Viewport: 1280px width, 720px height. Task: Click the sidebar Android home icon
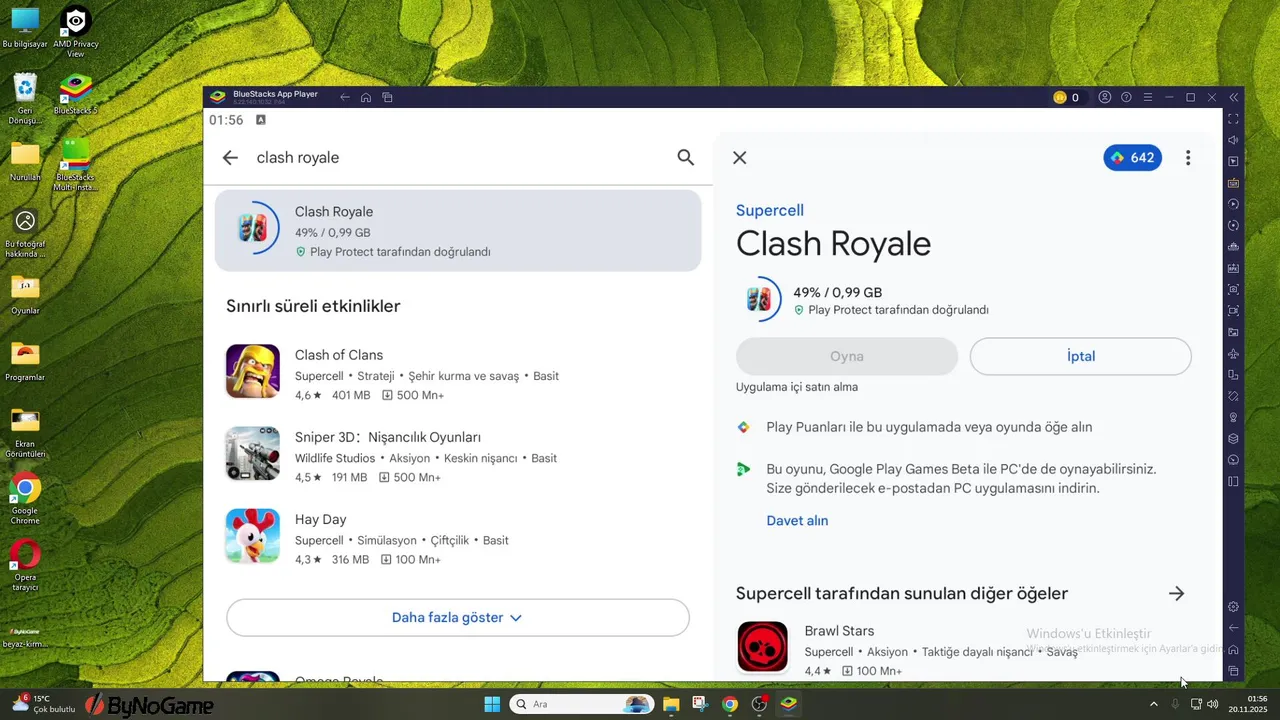point(1233,649)
